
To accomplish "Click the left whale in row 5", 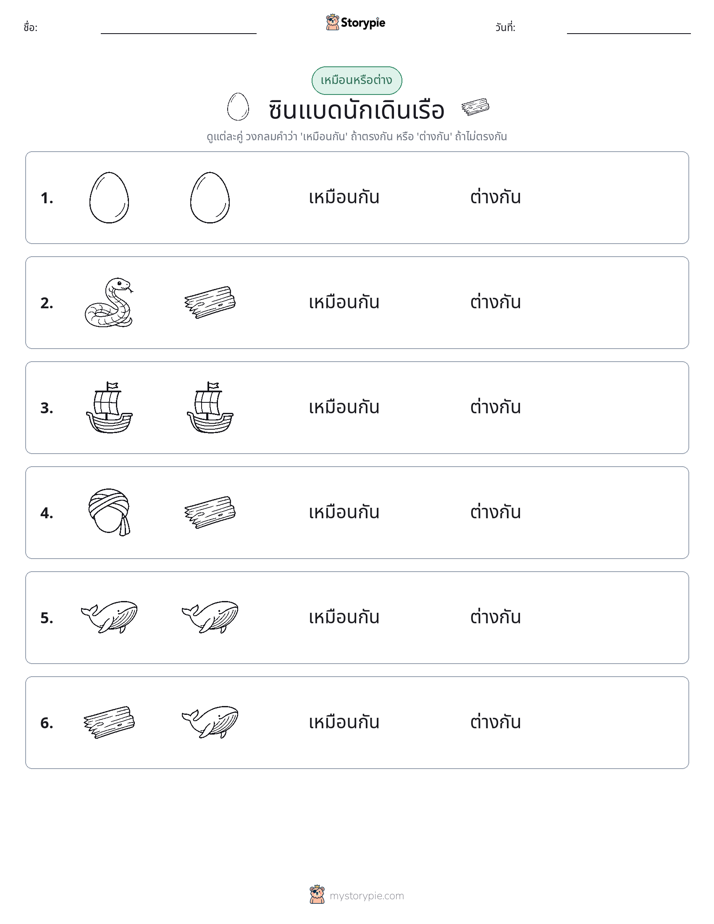I will 109,618.
